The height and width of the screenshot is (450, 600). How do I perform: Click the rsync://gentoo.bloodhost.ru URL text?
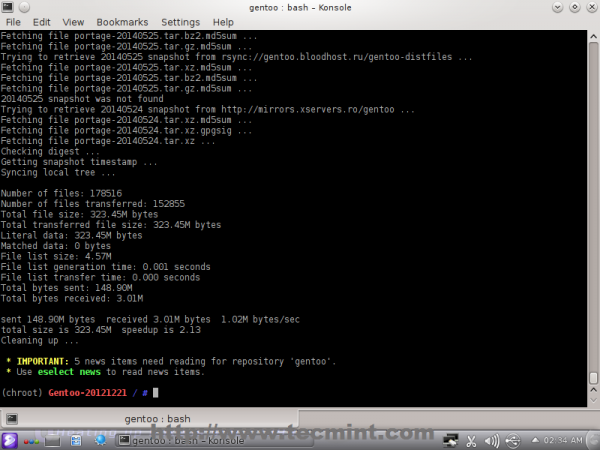(337, 57)
